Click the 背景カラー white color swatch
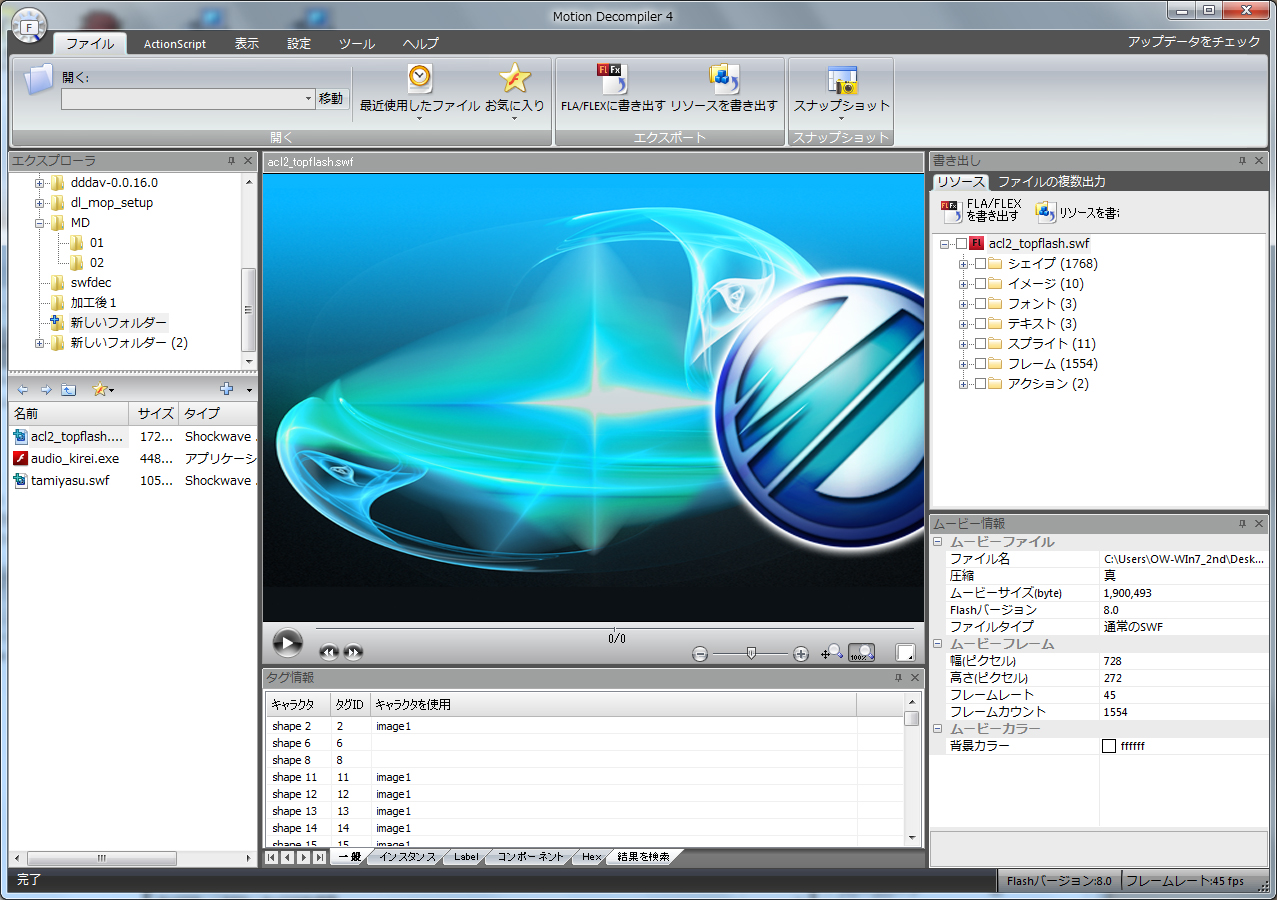1277x900 pixels. (x=1109, y=746)
